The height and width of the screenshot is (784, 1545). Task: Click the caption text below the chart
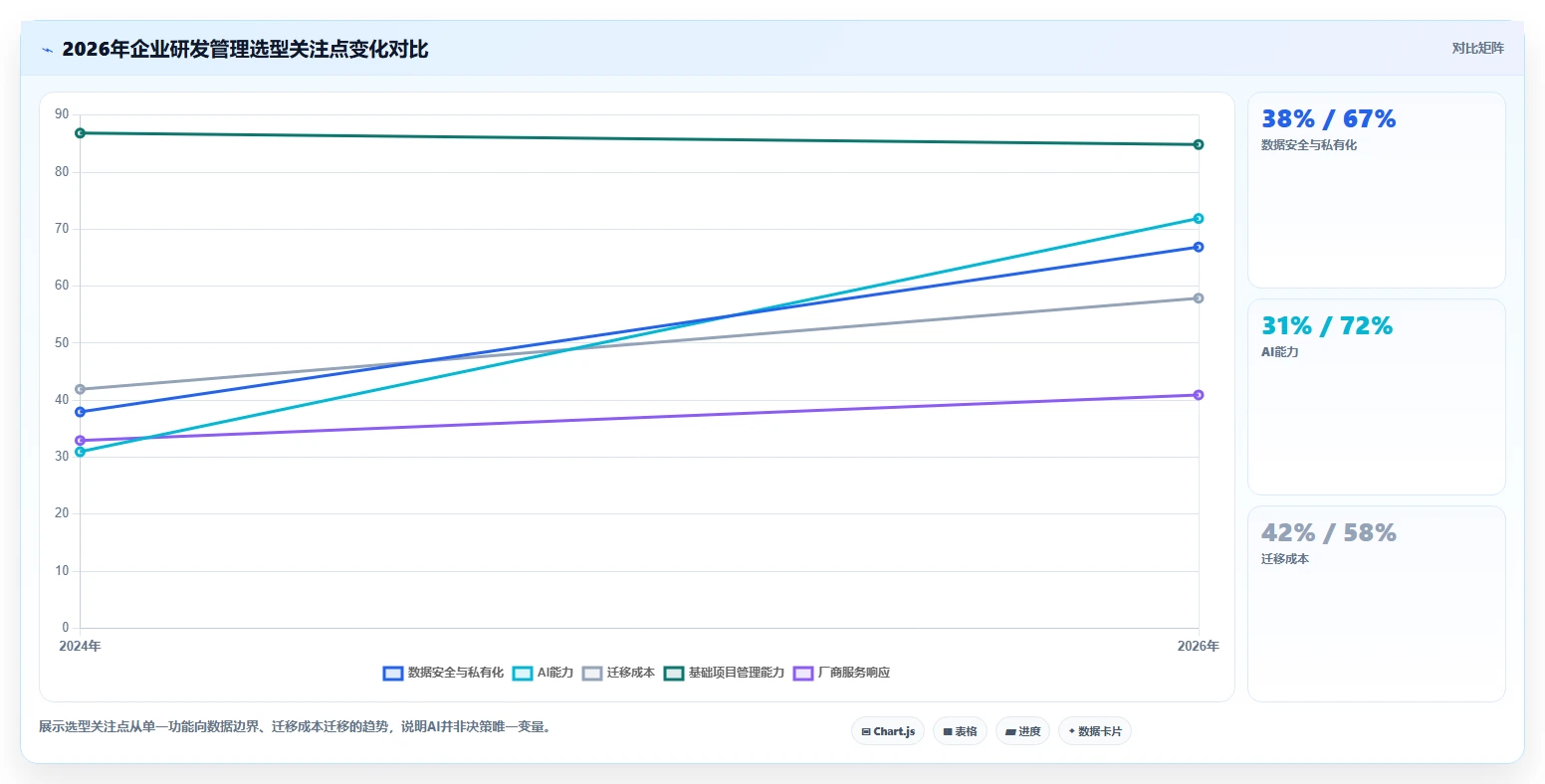(x=295, y=727)
